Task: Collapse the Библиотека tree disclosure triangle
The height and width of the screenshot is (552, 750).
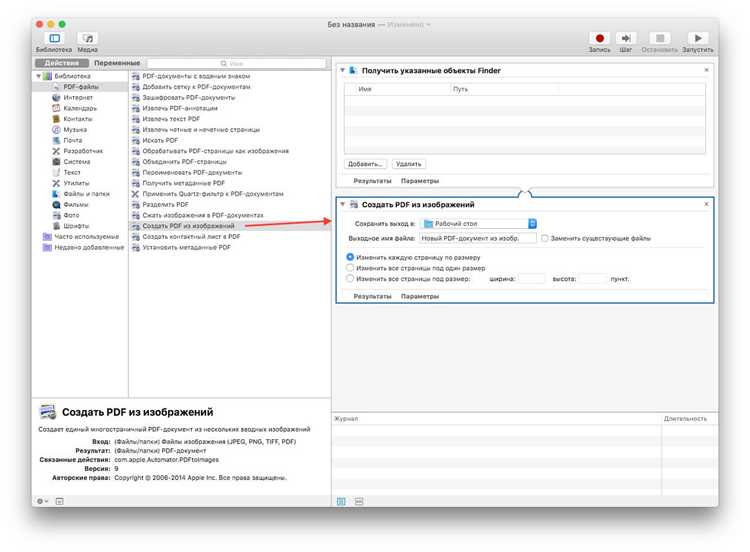Action: click(38, 76)
